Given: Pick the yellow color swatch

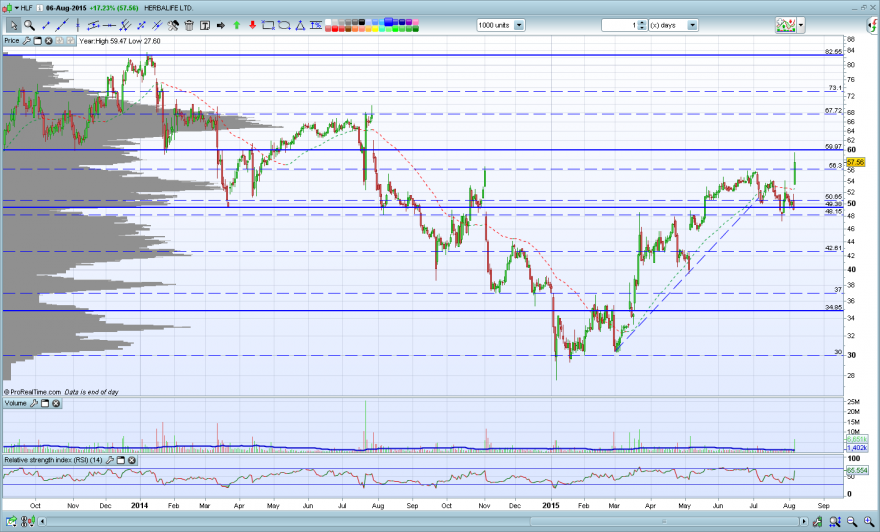Looking at the screenshot, I should (x=375, y=29).
